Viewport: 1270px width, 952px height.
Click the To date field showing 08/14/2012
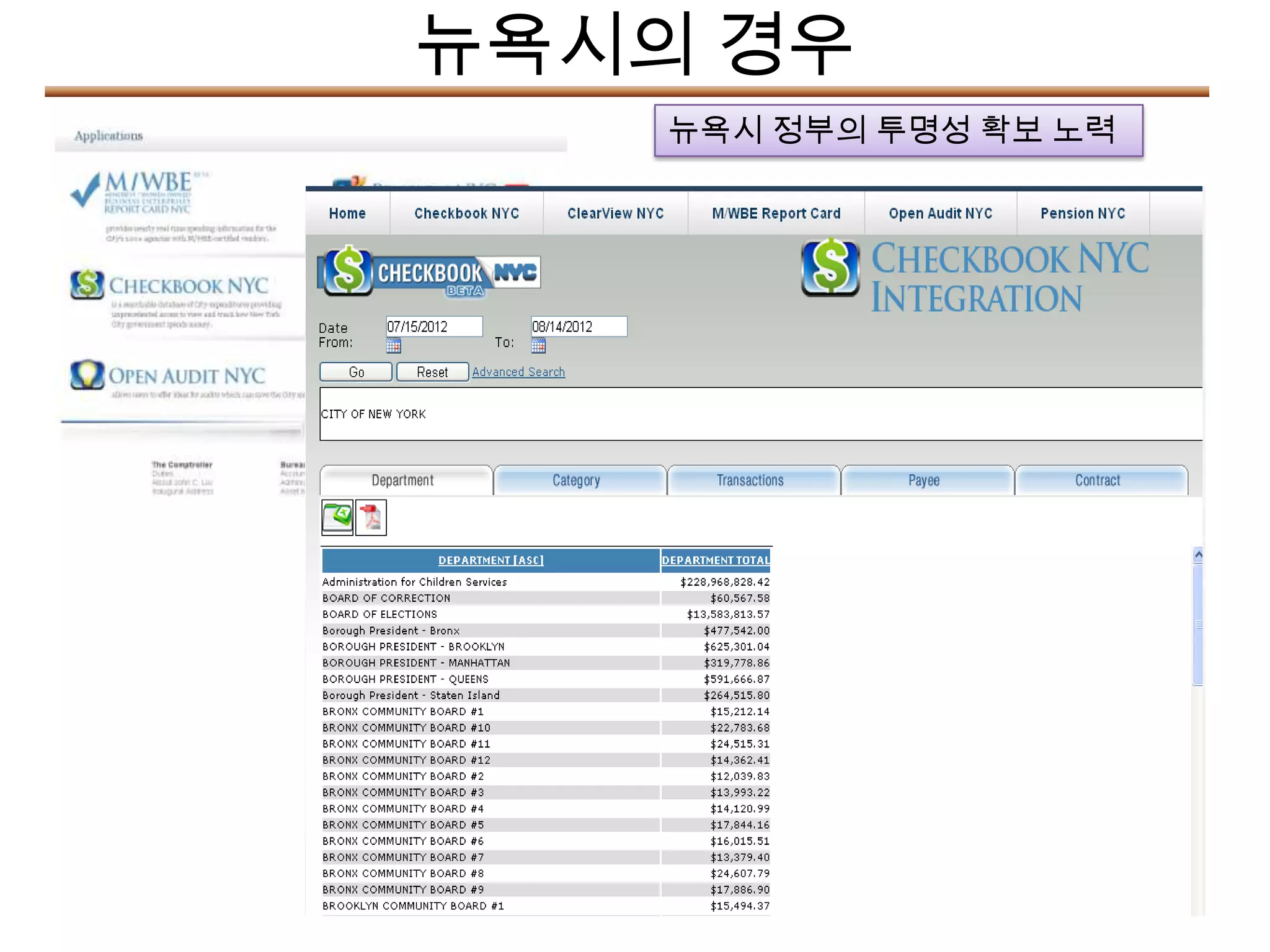(x=579, y=327)
